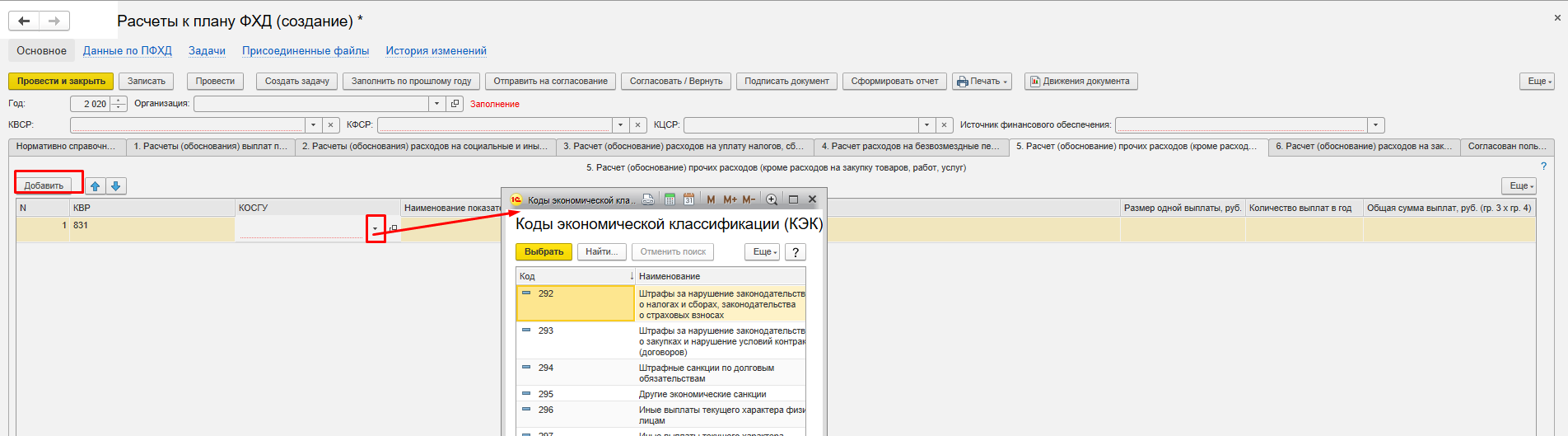Open Движения документа report

[x=1080, y=81]
